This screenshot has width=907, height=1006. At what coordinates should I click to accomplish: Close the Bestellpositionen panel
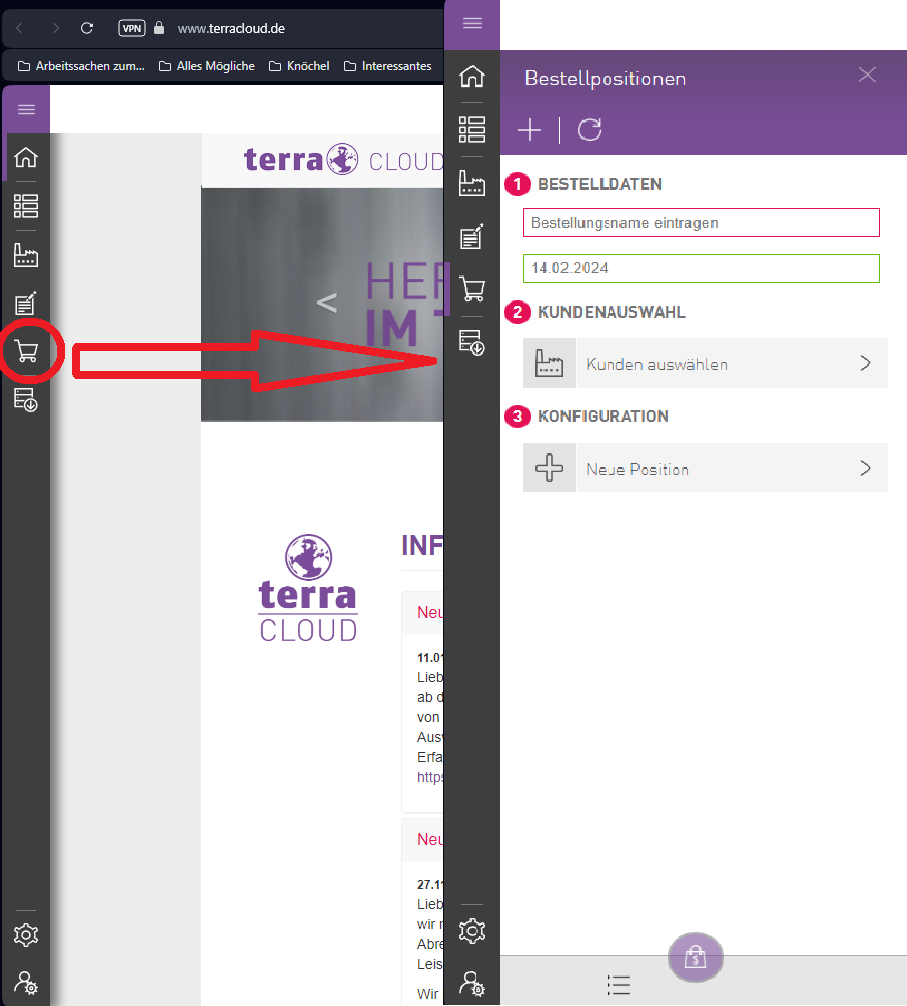coord(867,75)
